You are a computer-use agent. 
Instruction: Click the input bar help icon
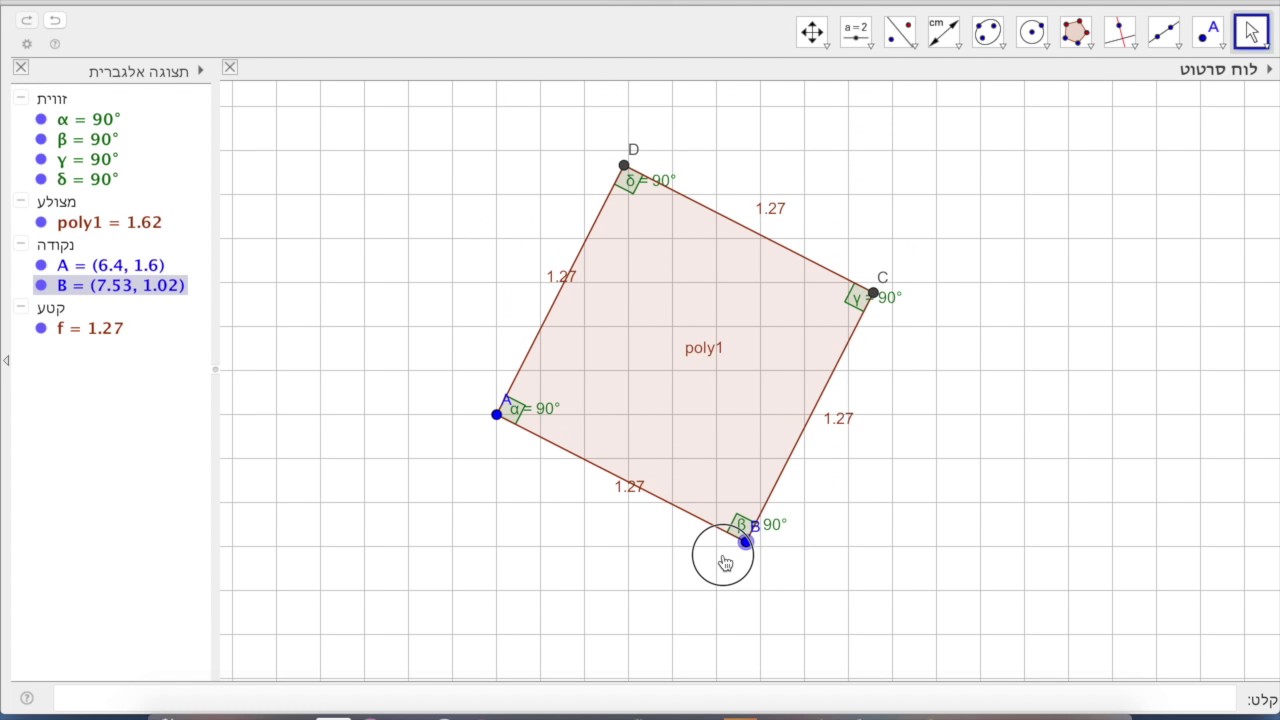[27, 698]
